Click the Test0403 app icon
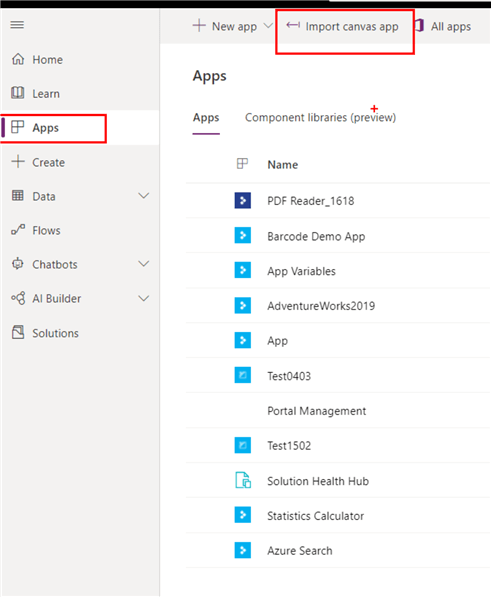Viewport: 491px width, 597px height. click(x=242, y=375)
